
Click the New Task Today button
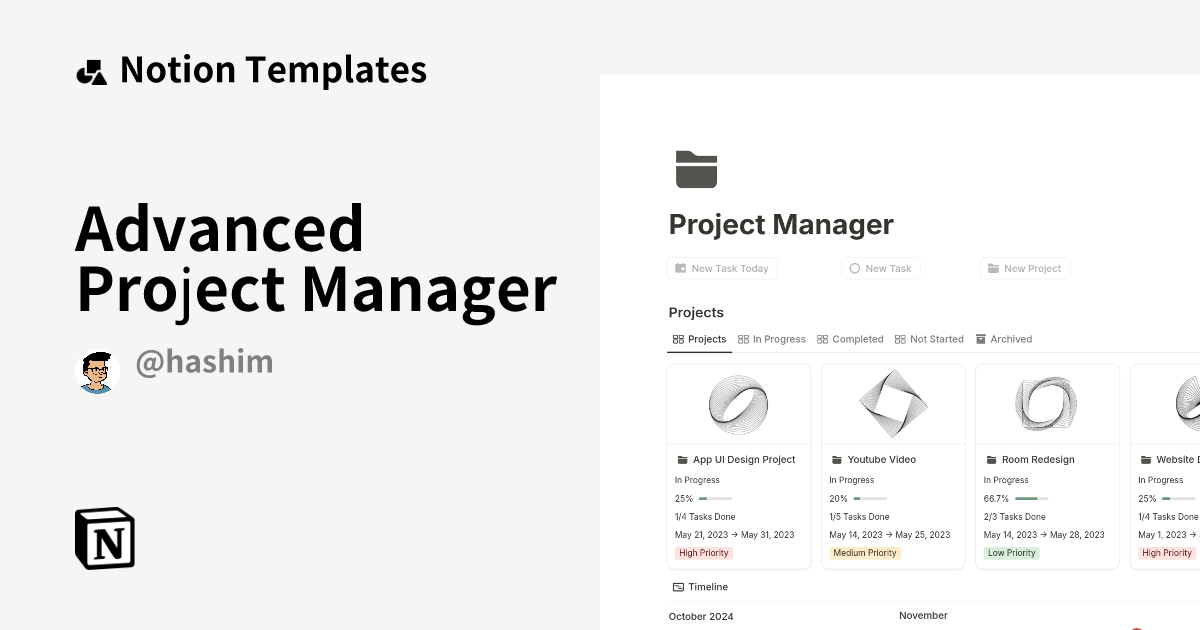(x=722, y=268)
